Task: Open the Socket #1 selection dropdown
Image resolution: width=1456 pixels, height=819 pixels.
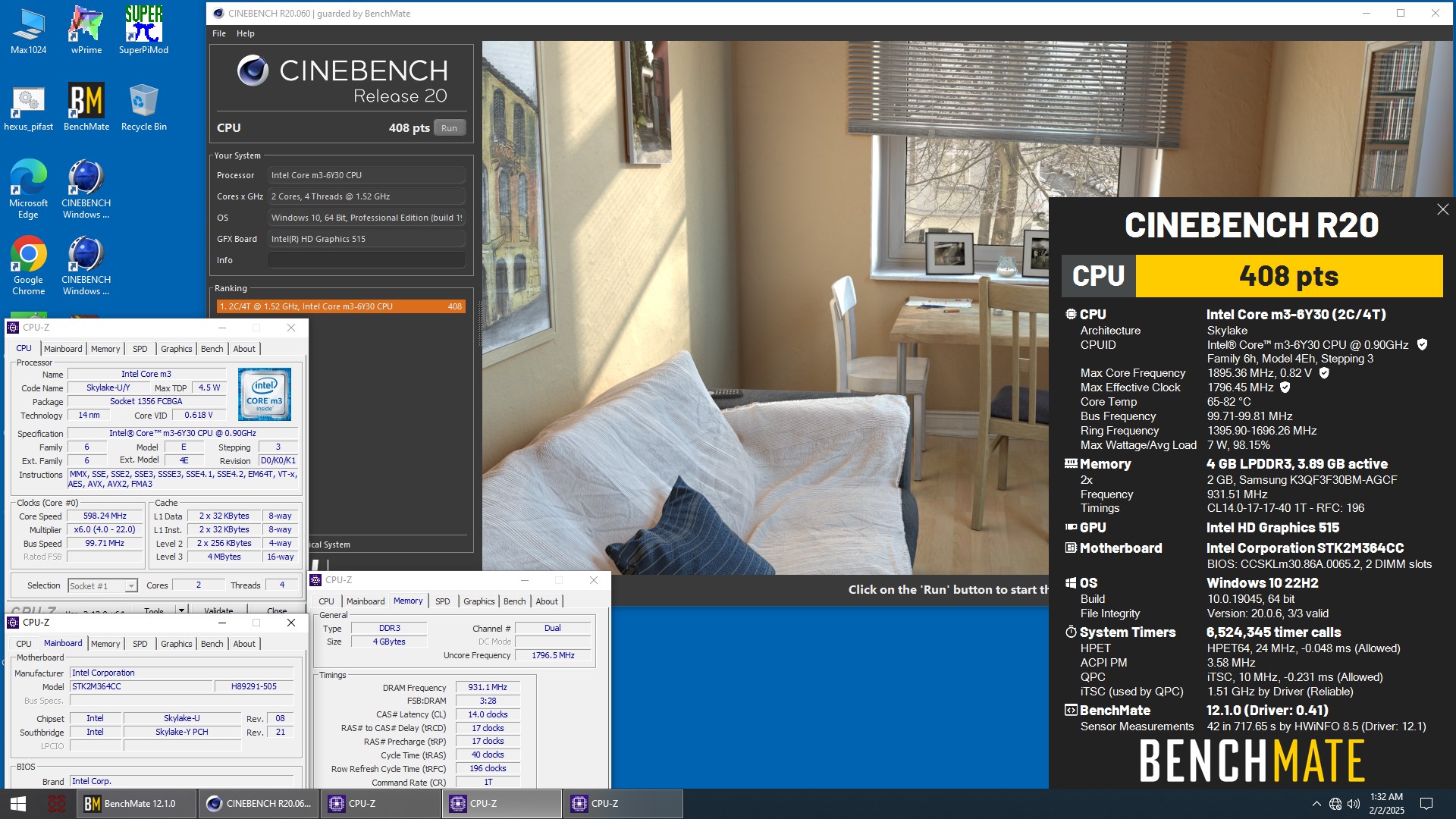Action: pyautogui.click(x=102, y=585)
